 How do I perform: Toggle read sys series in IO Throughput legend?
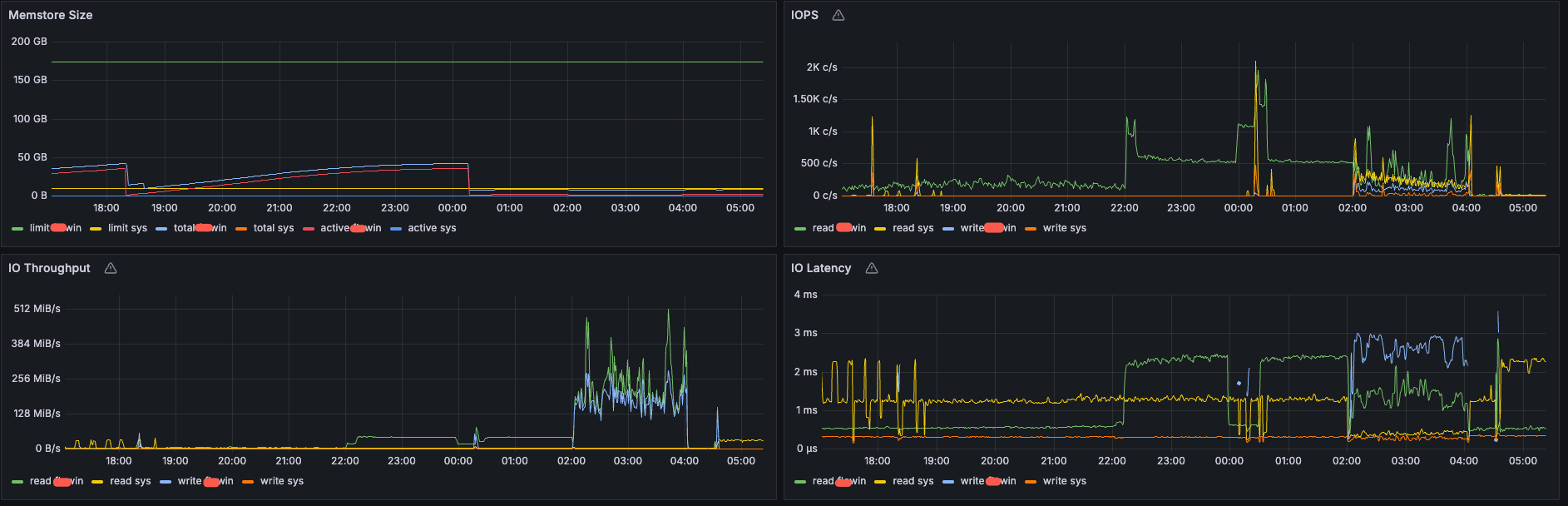[130, 481]
